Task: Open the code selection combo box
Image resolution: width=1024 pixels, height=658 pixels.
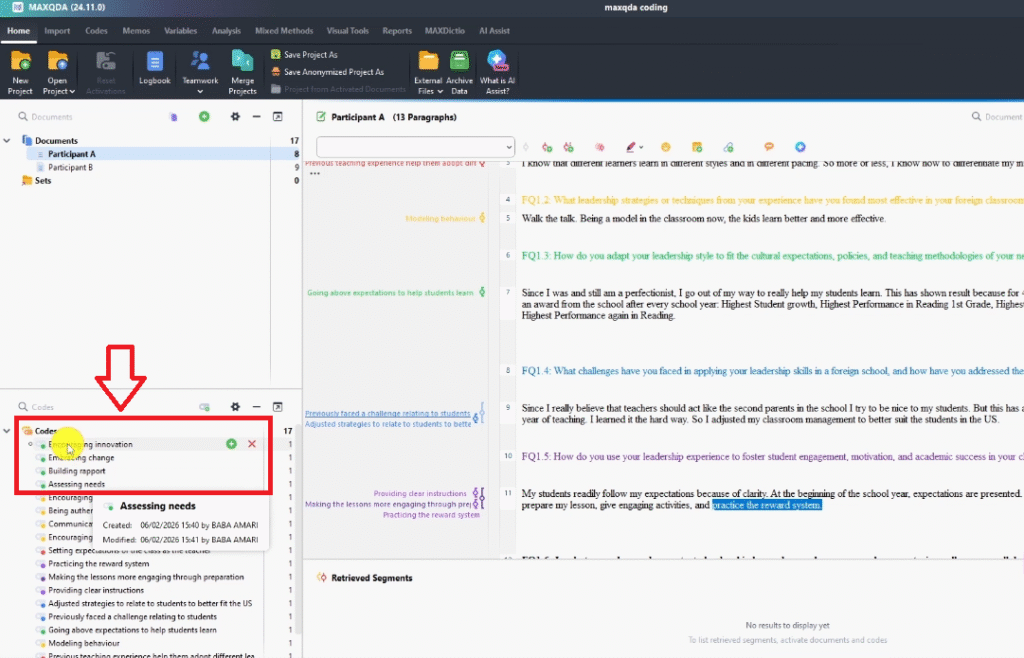Action: pyautogui.click(x=415, y=147)
